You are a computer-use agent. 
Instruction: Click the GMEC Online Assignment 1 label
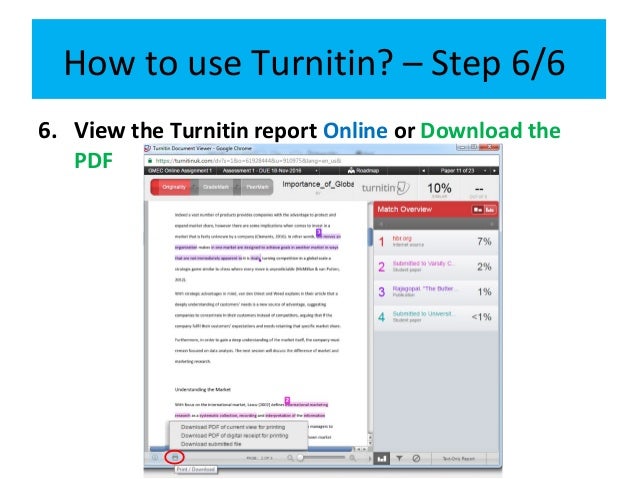tap(180, 171)
